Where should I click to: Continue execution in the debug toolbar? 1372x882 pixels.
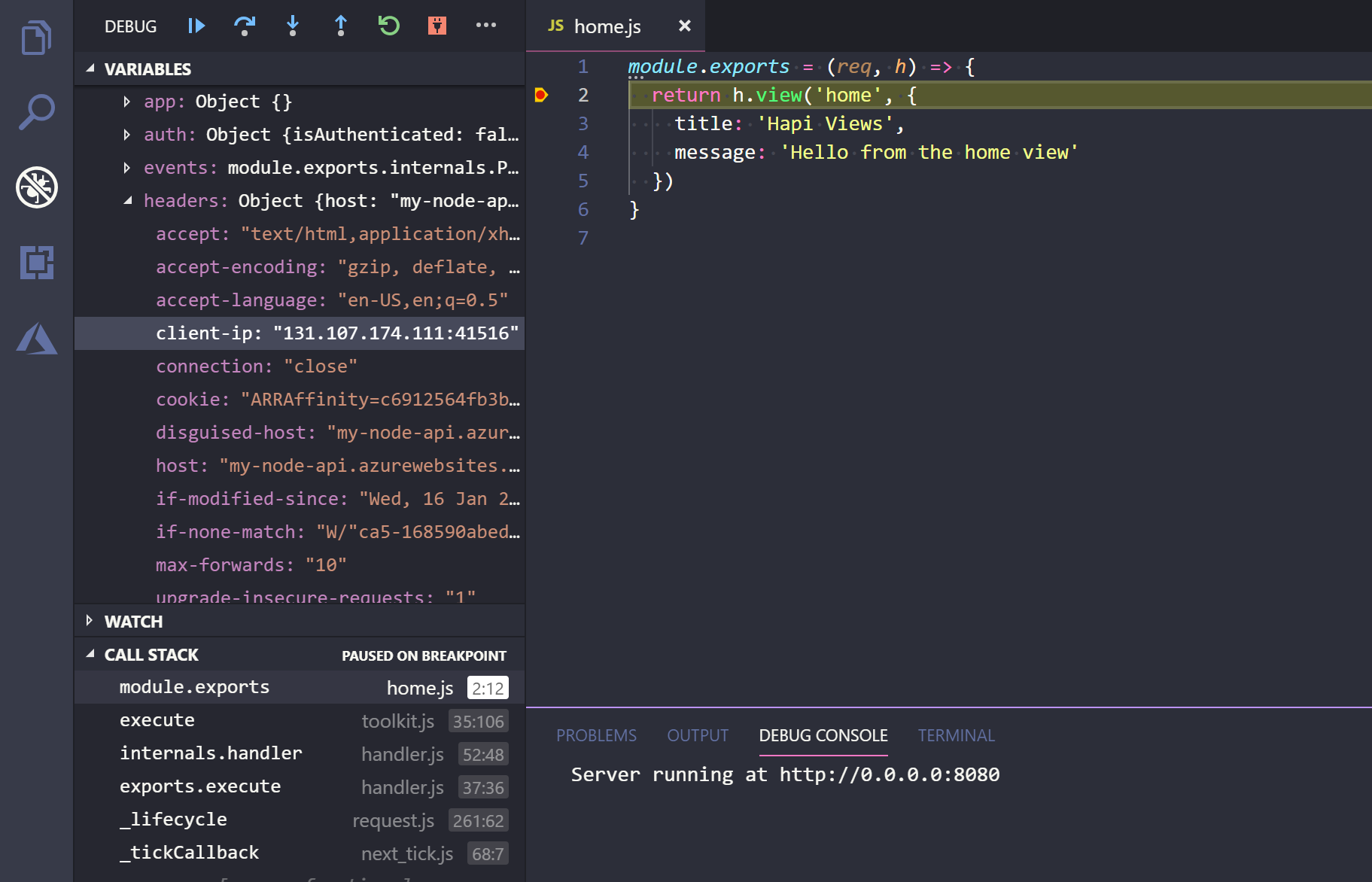(196, 26)
